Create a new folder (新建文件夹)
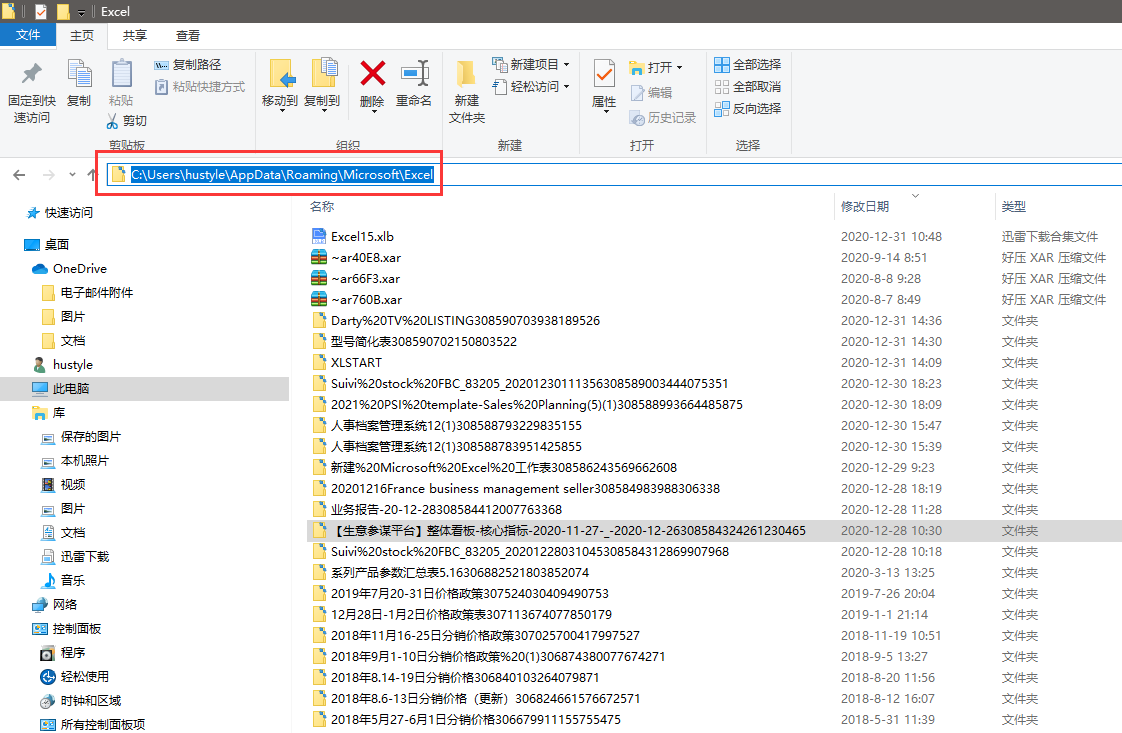Image resolution: width=1122 pixels, height=733 pixels. pyautogui.click(x=467, y=92)
